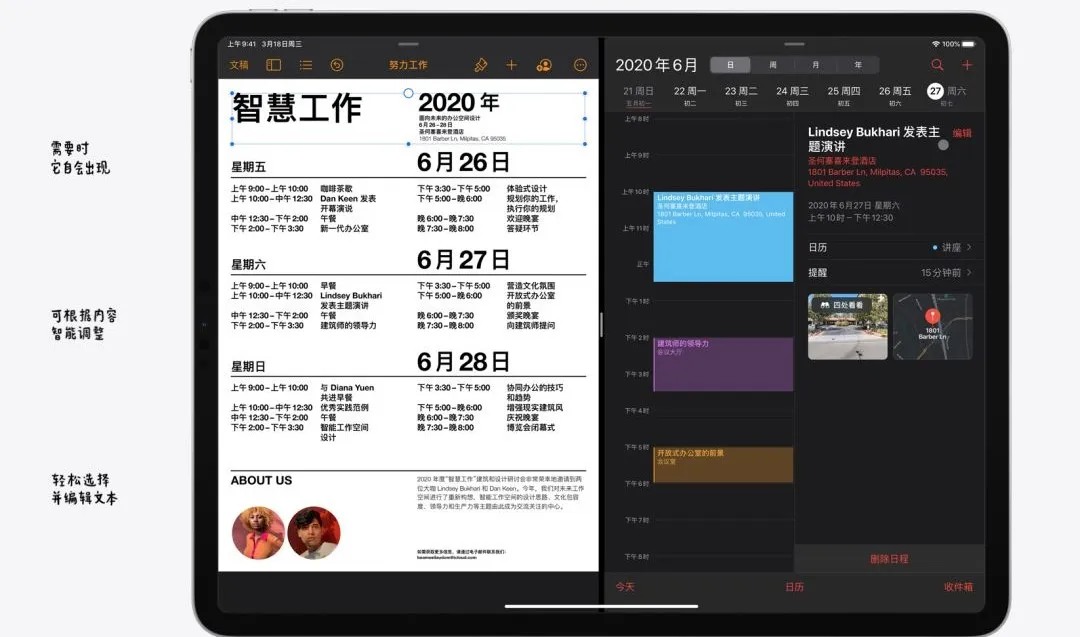This screenshot has width=1080, height=637.
Task: Tap the search icon in Calendar
Action: pos(937,62)
